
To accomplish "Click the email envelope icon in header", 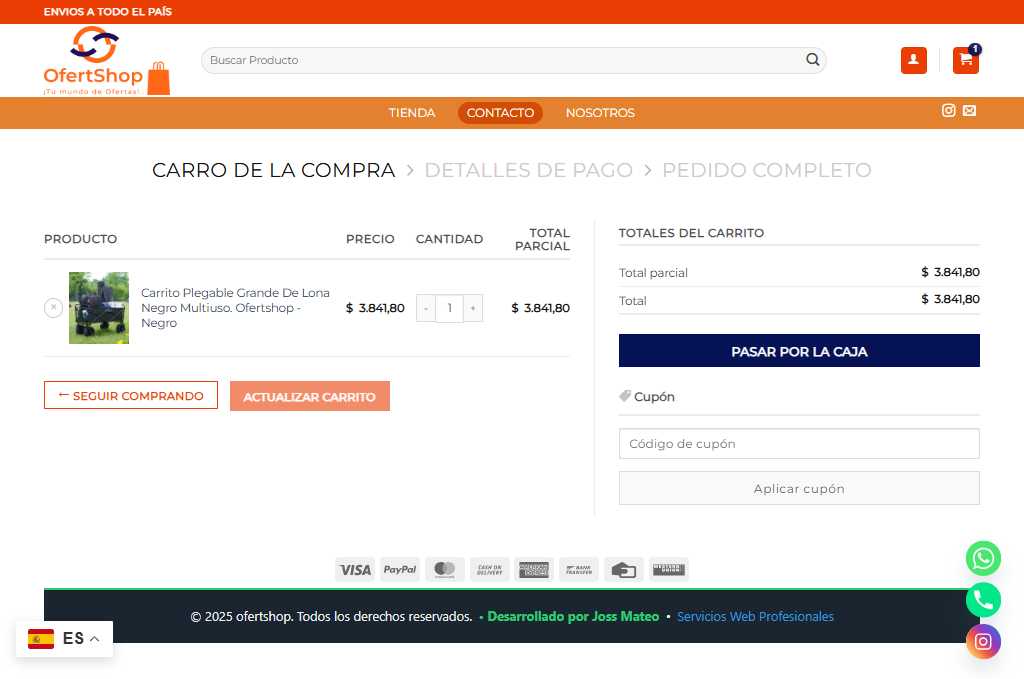I will click(969, 111).
